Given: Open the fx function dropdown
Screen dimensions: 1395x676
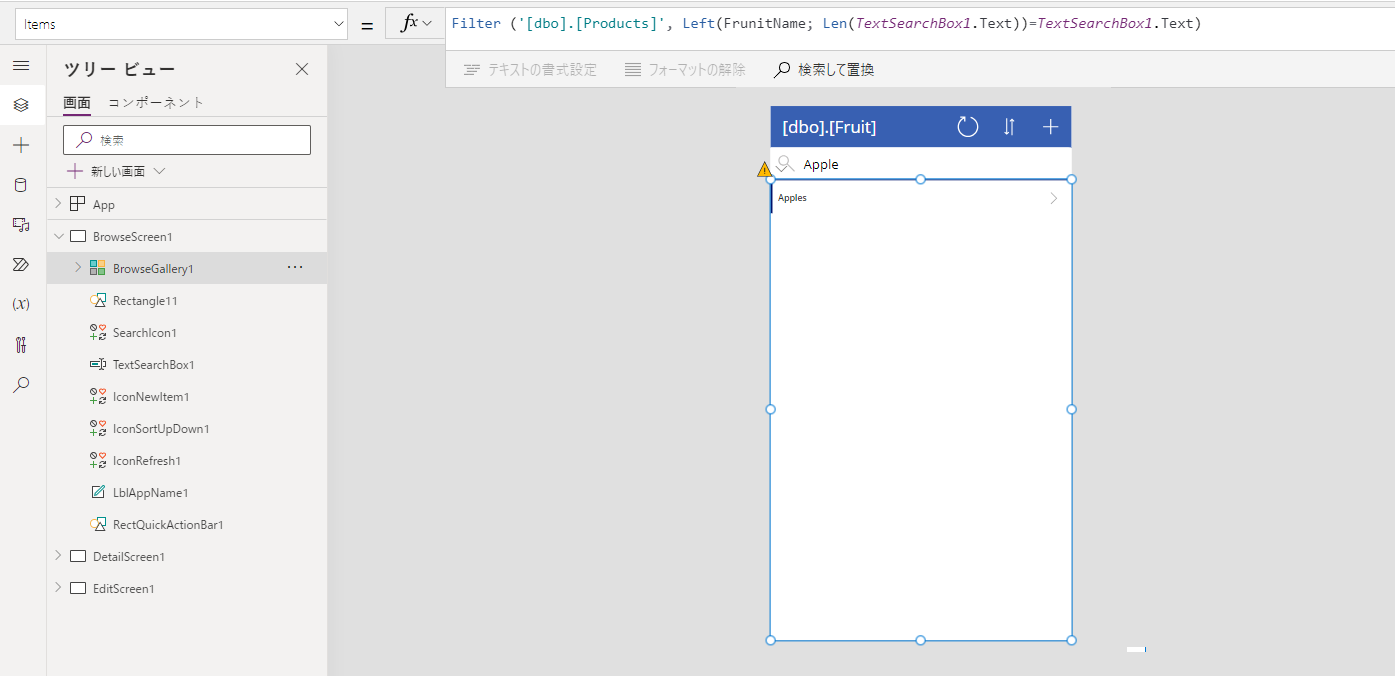Looking at the screenshot, I should [415, 24].
